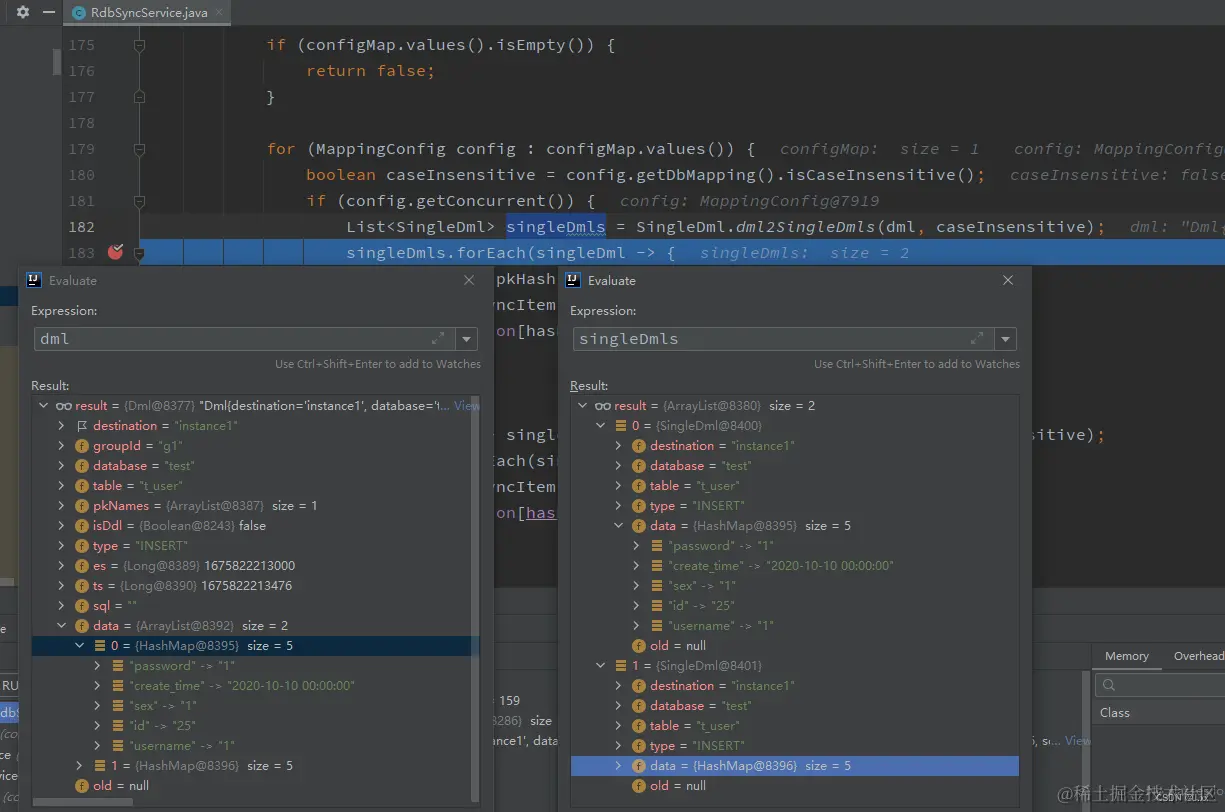
Task: Click map entry icon of "password" in singleDmls dialog
Action: pyautogui.click(x=657, y=546)
